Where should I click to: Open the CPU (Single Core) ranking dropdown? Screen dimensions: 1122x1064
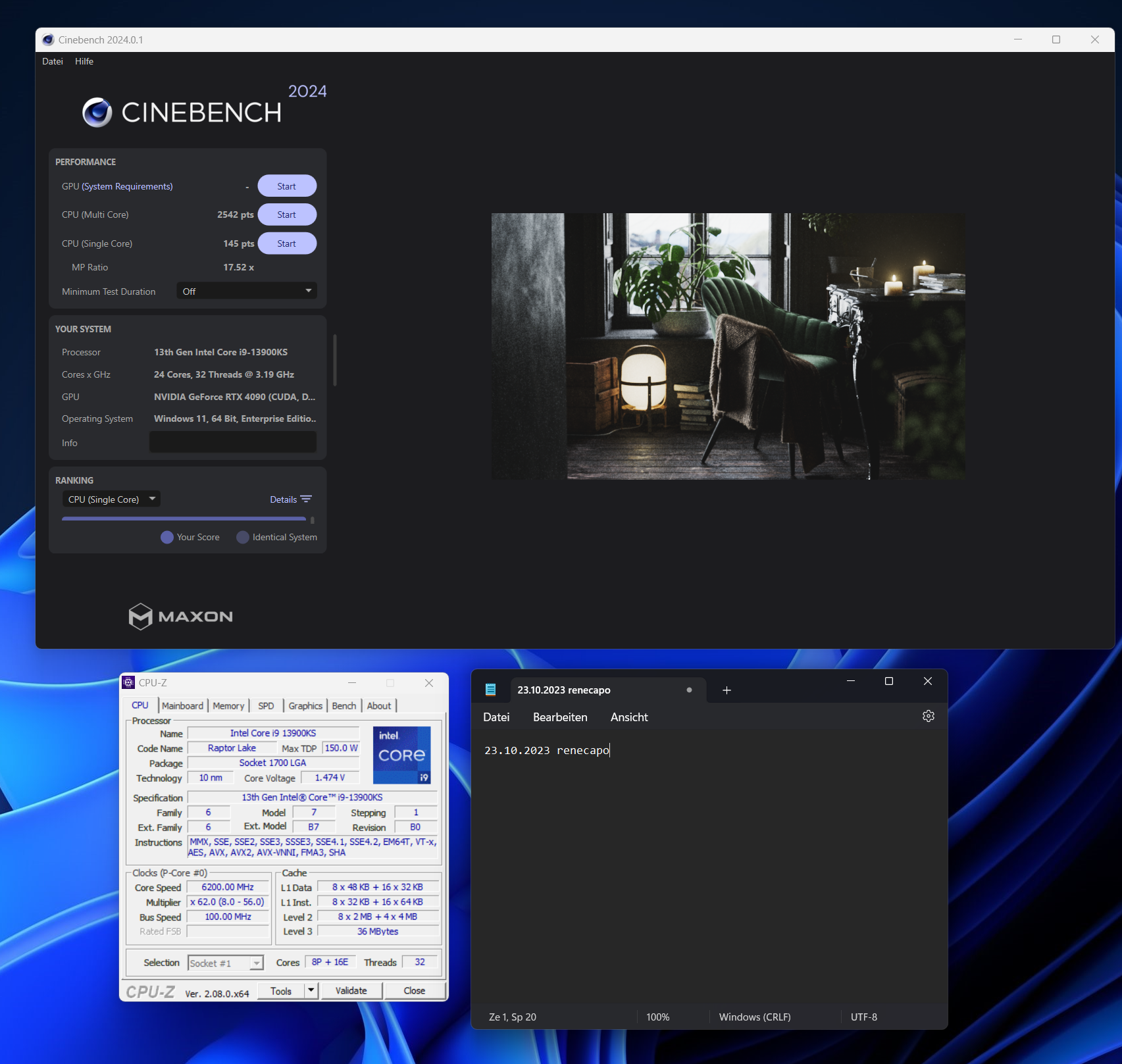pyautogui.click(x=111, y=499)
